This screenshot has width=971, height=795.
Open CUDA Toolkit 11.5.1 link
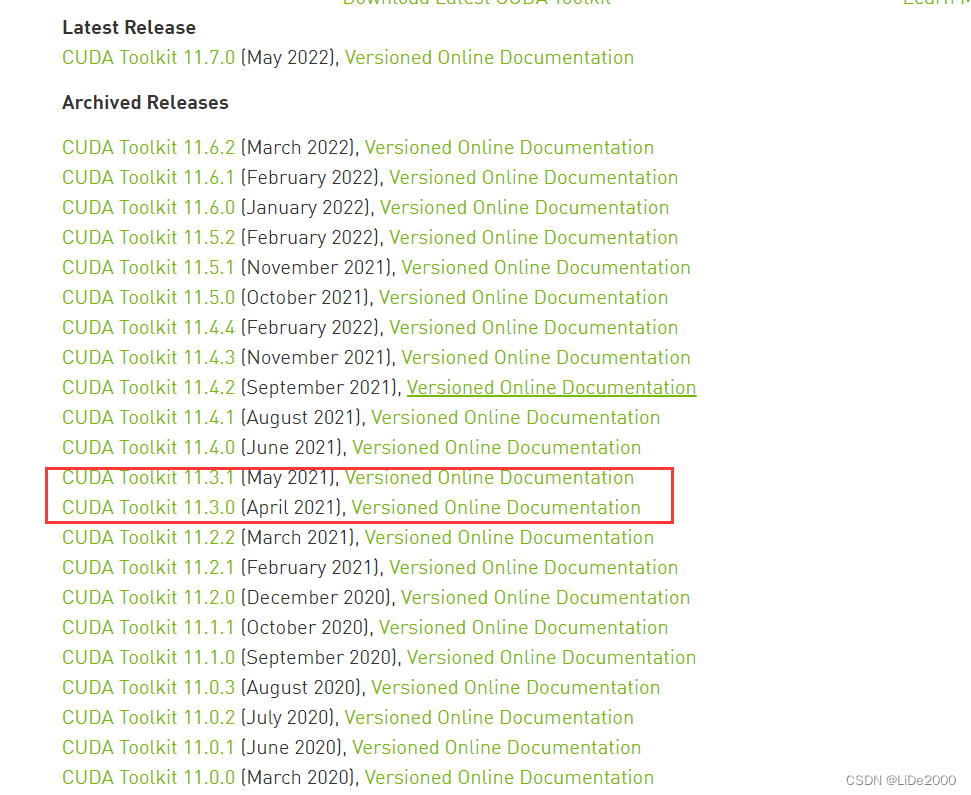coord(149,267)
